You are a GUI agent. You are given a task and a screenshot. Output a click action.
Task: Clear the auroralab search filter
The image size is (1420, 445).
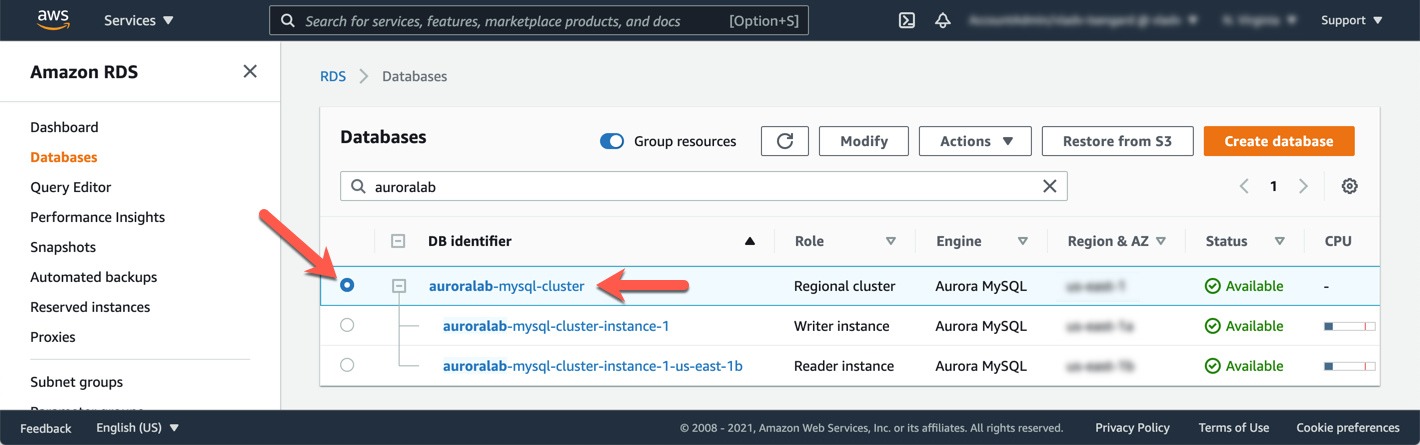point(1049,186)
